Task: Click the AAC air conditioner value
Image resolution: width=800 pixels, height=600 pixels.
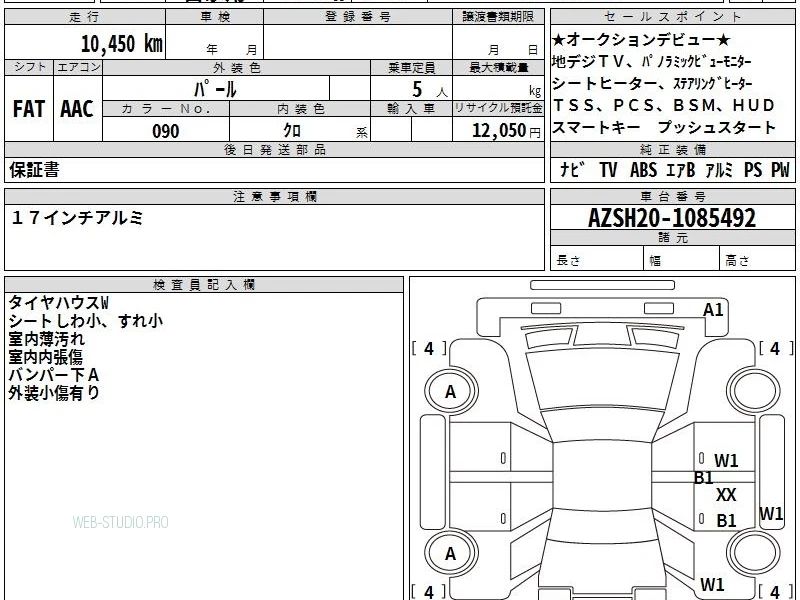Action: (x=77, y=109)
